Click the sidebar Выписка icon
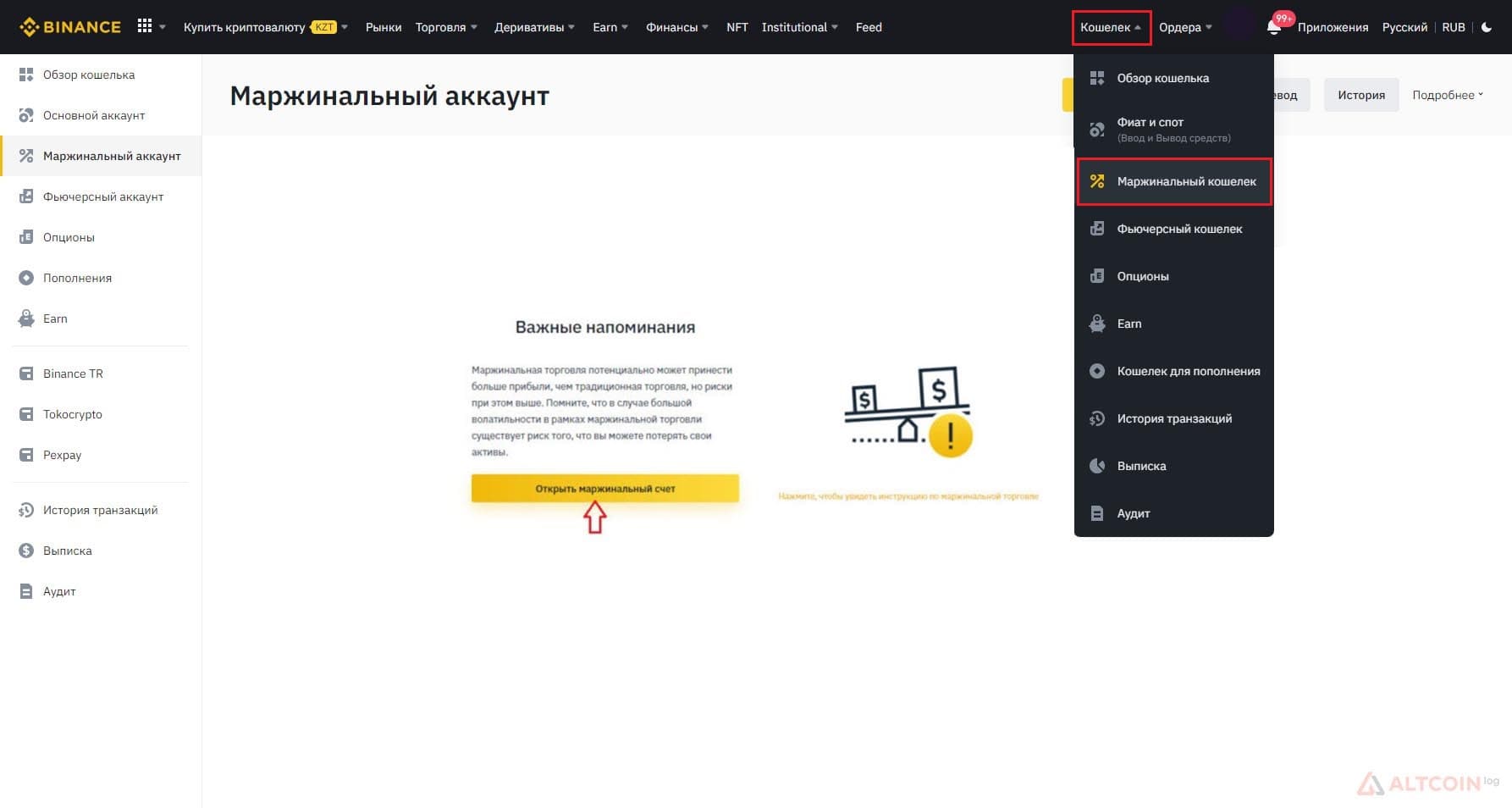The width and height of the screenshot is (1512, 808). 26,551
